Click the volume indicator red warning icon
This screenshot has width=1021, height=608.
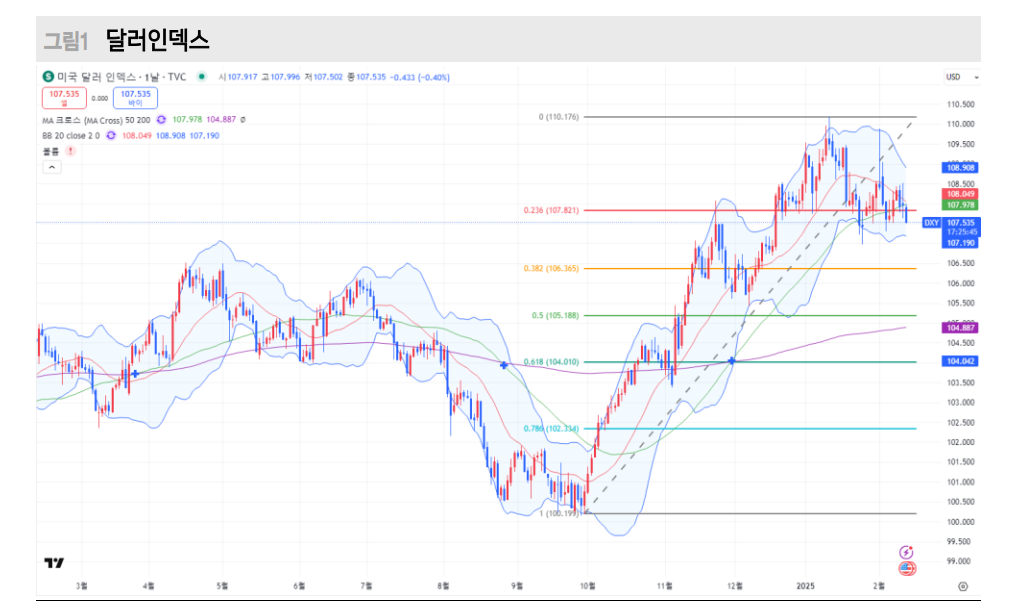point(70,151)
